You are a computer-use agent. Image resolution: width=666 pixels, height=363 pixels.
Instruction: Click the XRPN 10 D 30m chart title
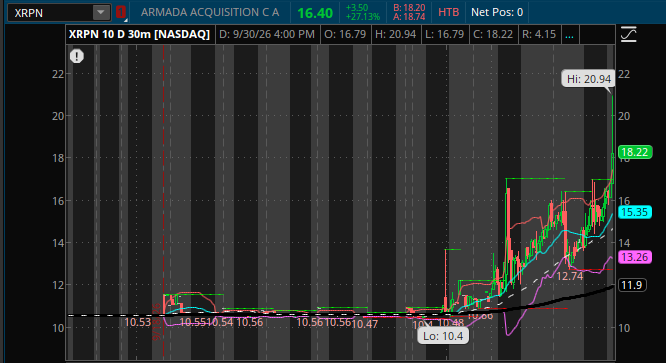(139, 34)
